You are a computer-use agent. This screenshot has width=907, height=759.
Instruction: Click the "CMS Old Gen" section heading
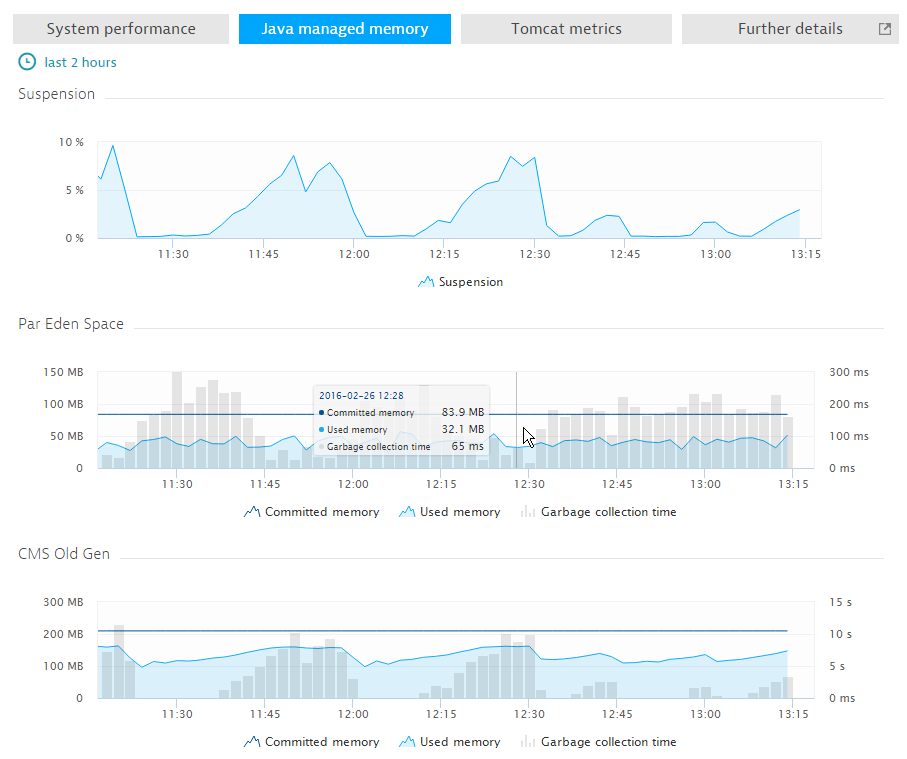[64, 554]
